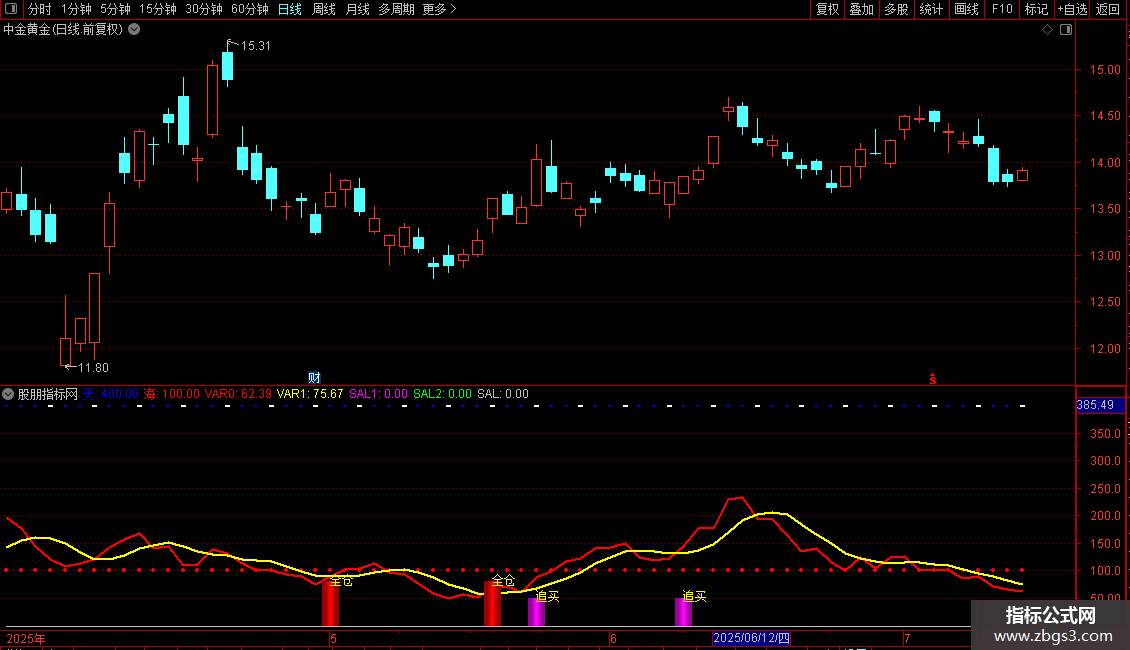Expand the 股朋指标网 indicator dropdown
The height and width of the screenshot is (650, 1130).
[x=9, y=394]
